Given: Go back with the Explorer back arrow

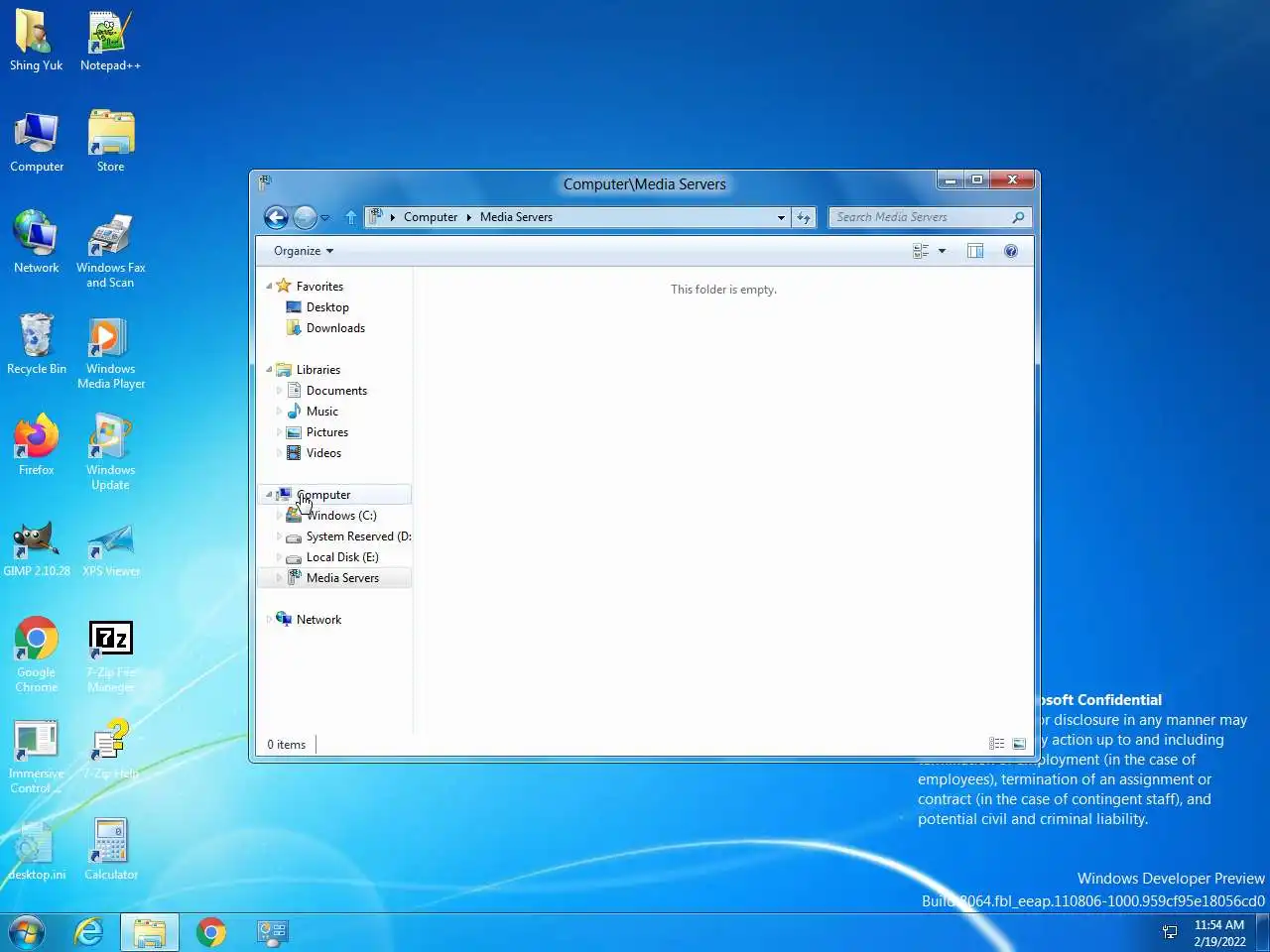Looking at the screenshot, I should 277,217.
